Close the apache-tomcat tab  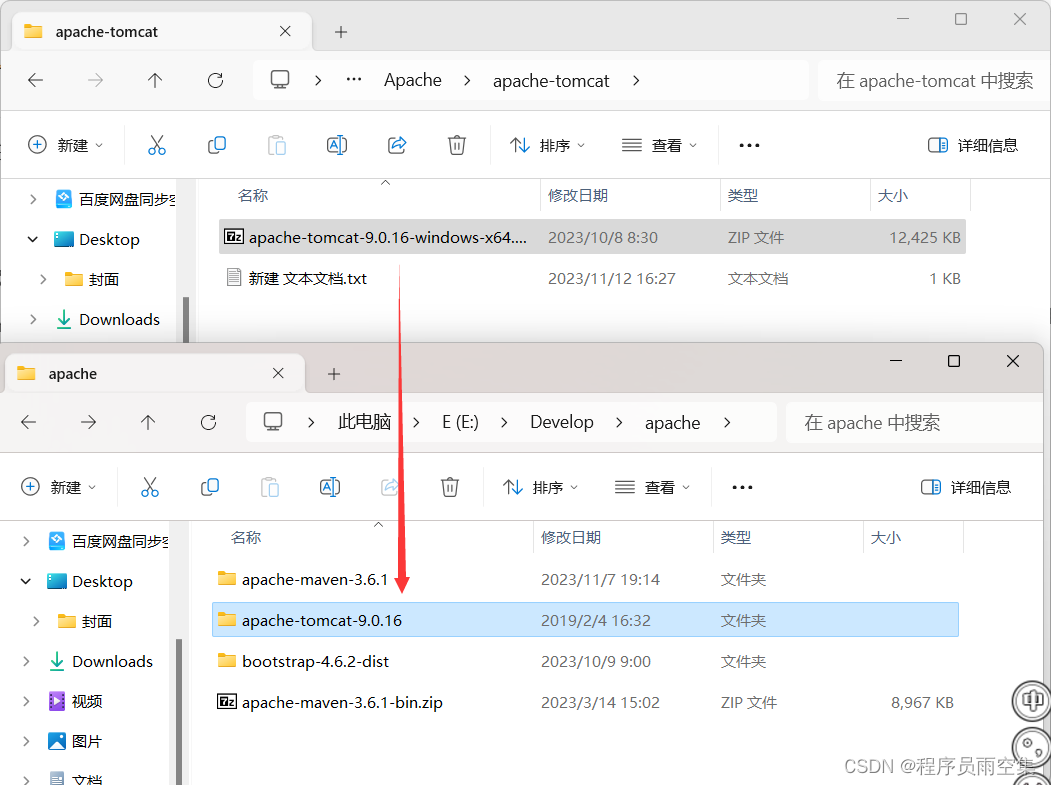pyautogui.click(x=285, y=32)
